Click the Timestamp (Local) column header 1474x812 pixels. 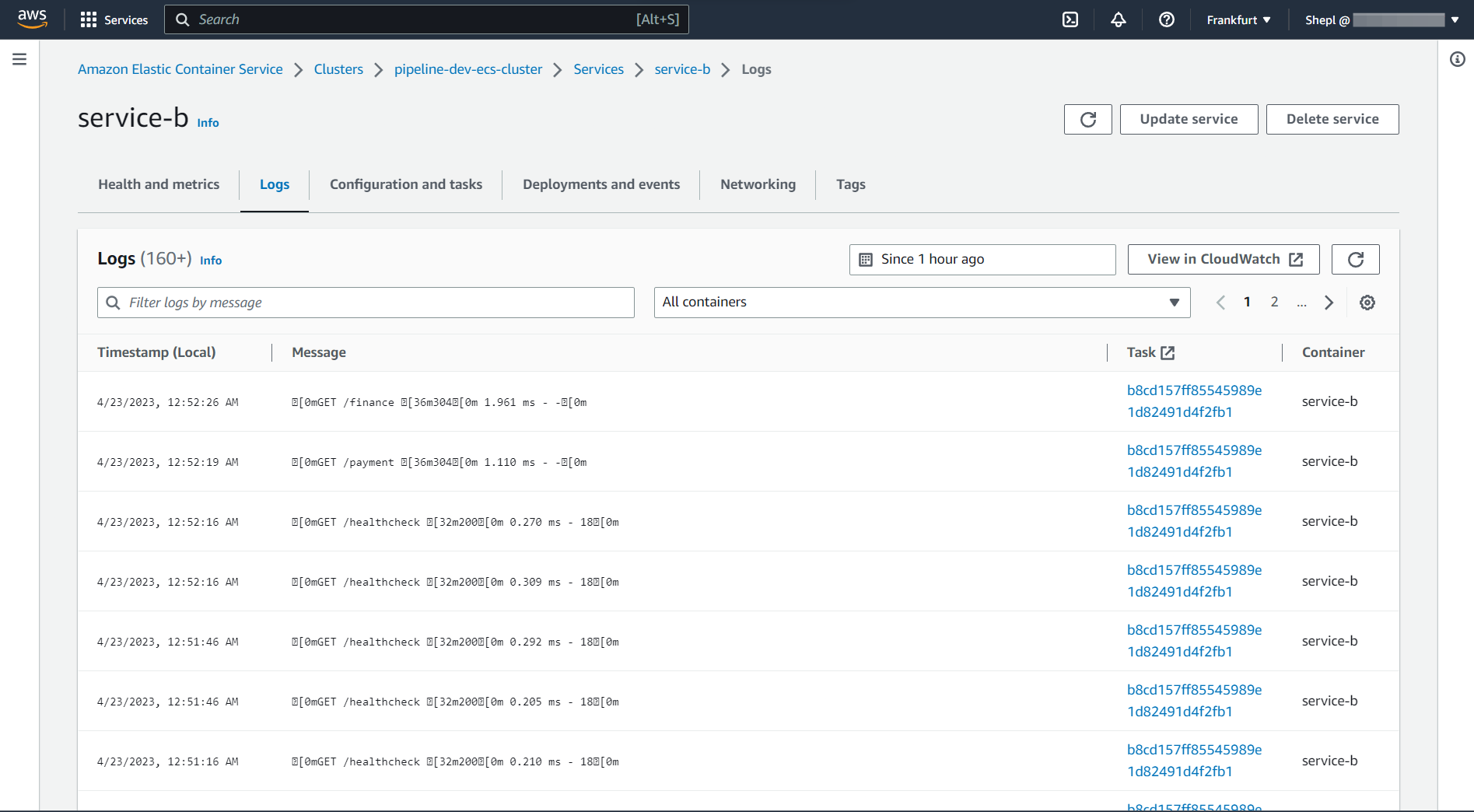(x=156, y=352)
